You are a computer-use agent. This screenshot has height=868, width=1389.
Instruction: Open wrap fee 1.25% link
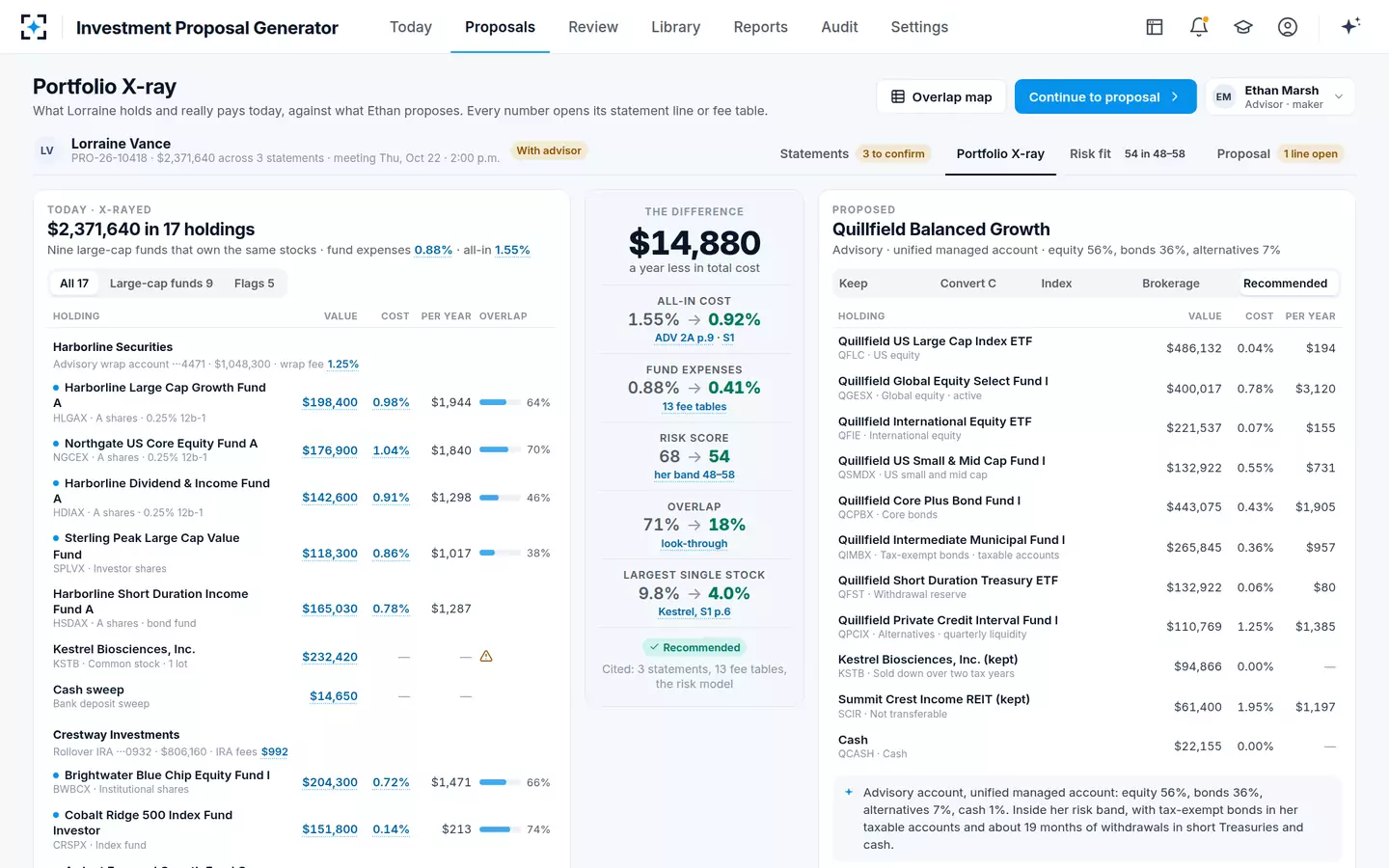tap(343, 365)
